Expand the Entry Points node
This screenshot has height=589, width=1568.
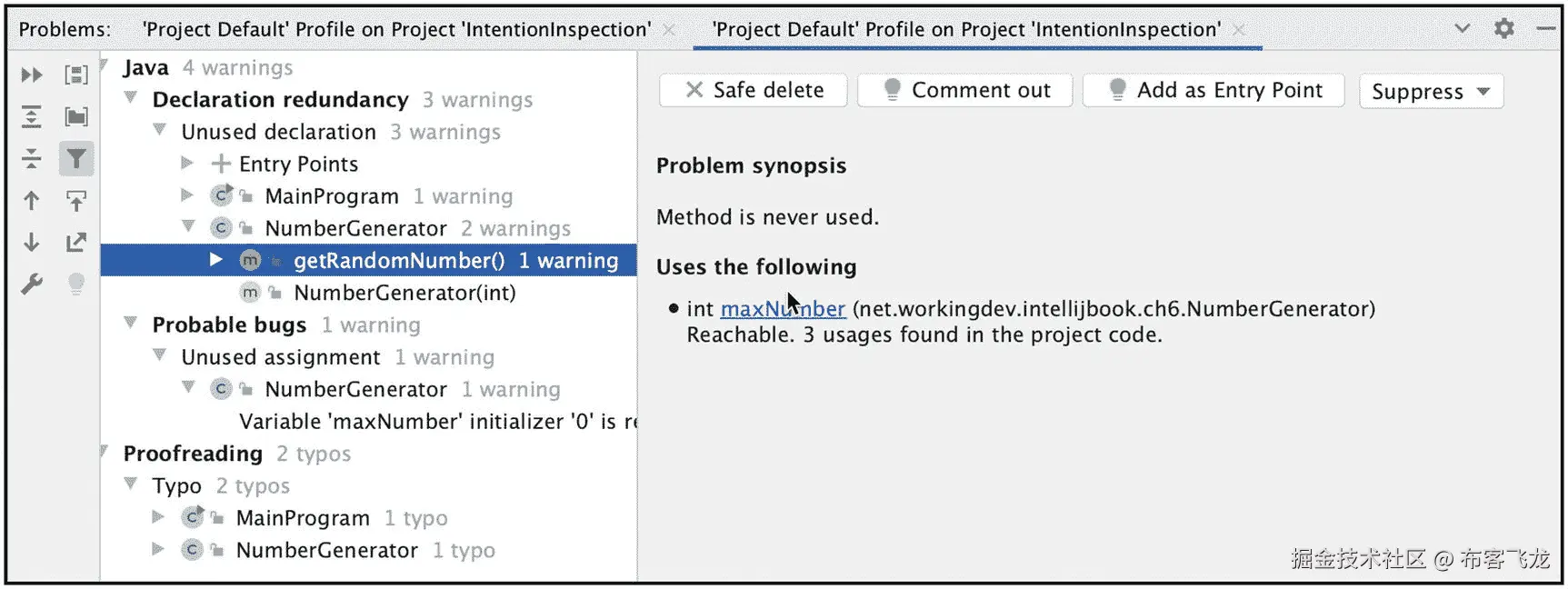187,164
